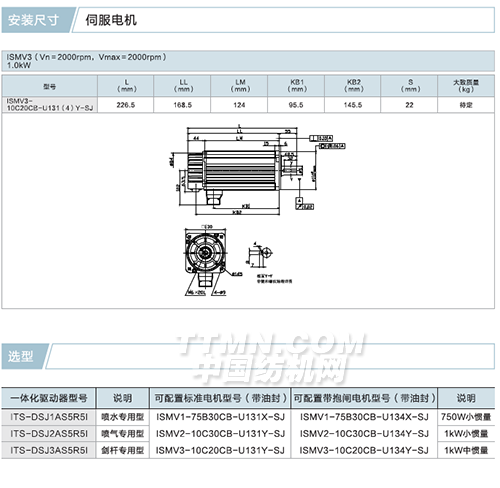
Task: Click the ISMV3 Vn=2000rpm spec banner
Action: pyautogui.click(x=248, y=61)
